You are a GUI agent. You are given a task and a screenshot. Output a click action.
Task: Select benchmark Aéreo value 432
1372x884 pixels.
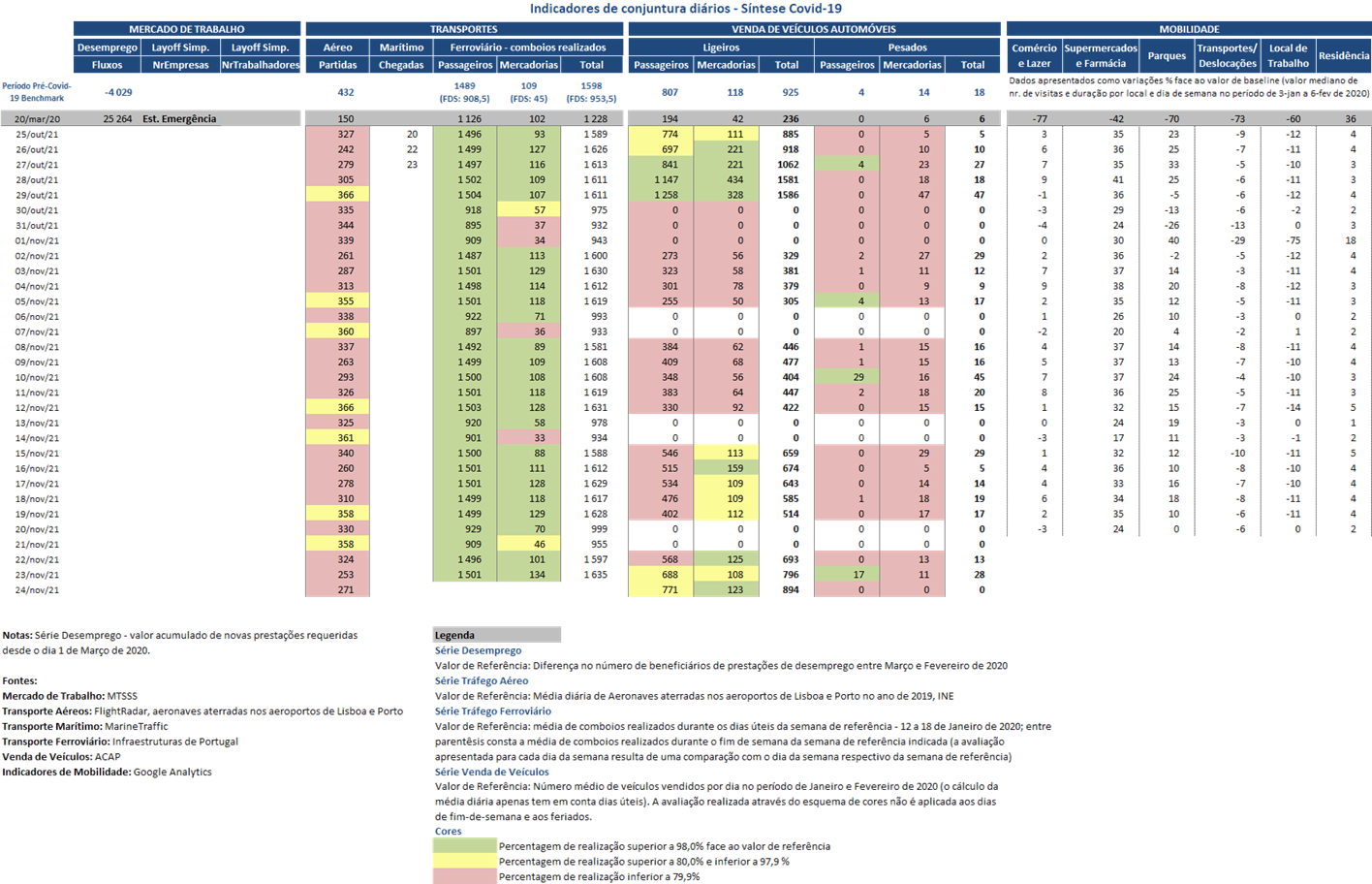(346, 92)
